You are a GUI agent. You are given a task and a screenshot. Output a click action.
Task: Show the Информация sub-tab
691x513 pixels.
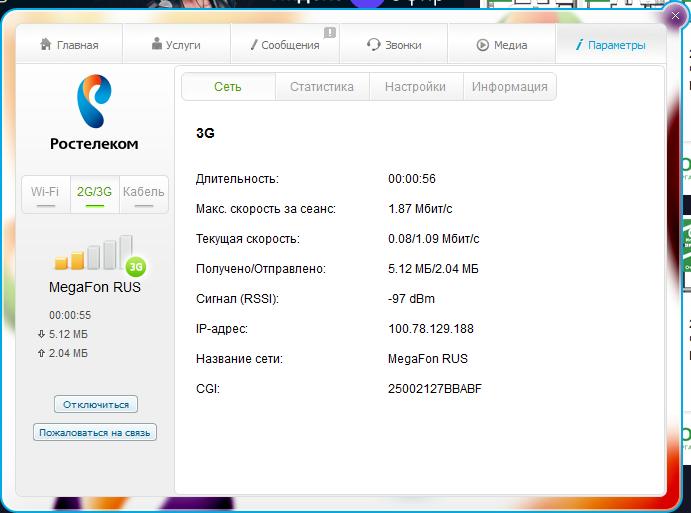click(509, 87)
